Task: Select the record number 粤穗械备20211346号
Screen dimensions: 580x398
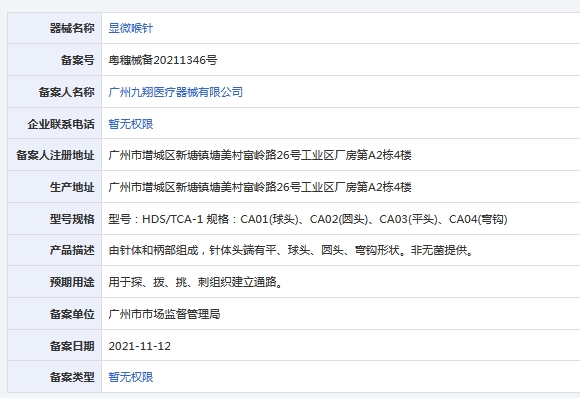Action: pos(163,60)
